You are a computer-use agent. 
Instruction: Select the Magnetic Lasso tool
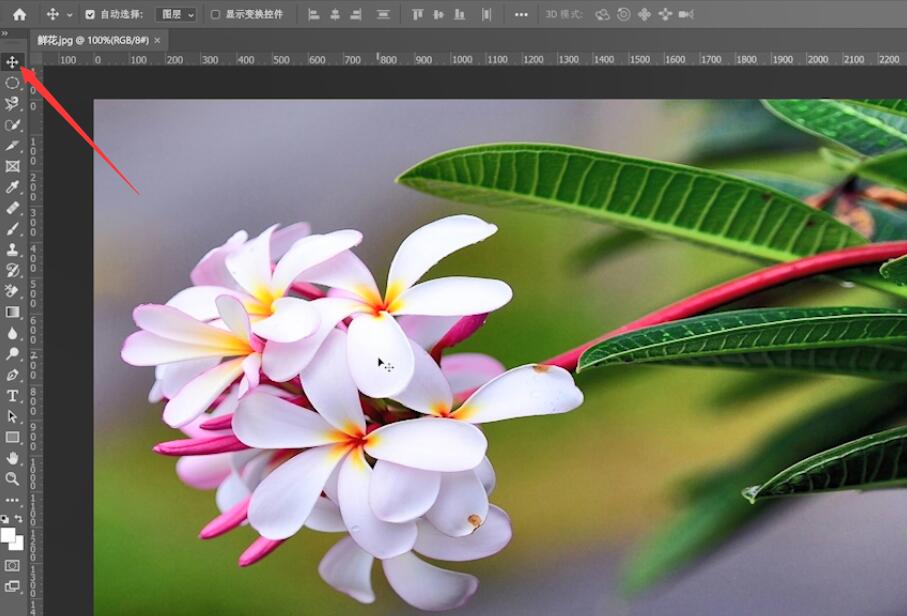12,104
